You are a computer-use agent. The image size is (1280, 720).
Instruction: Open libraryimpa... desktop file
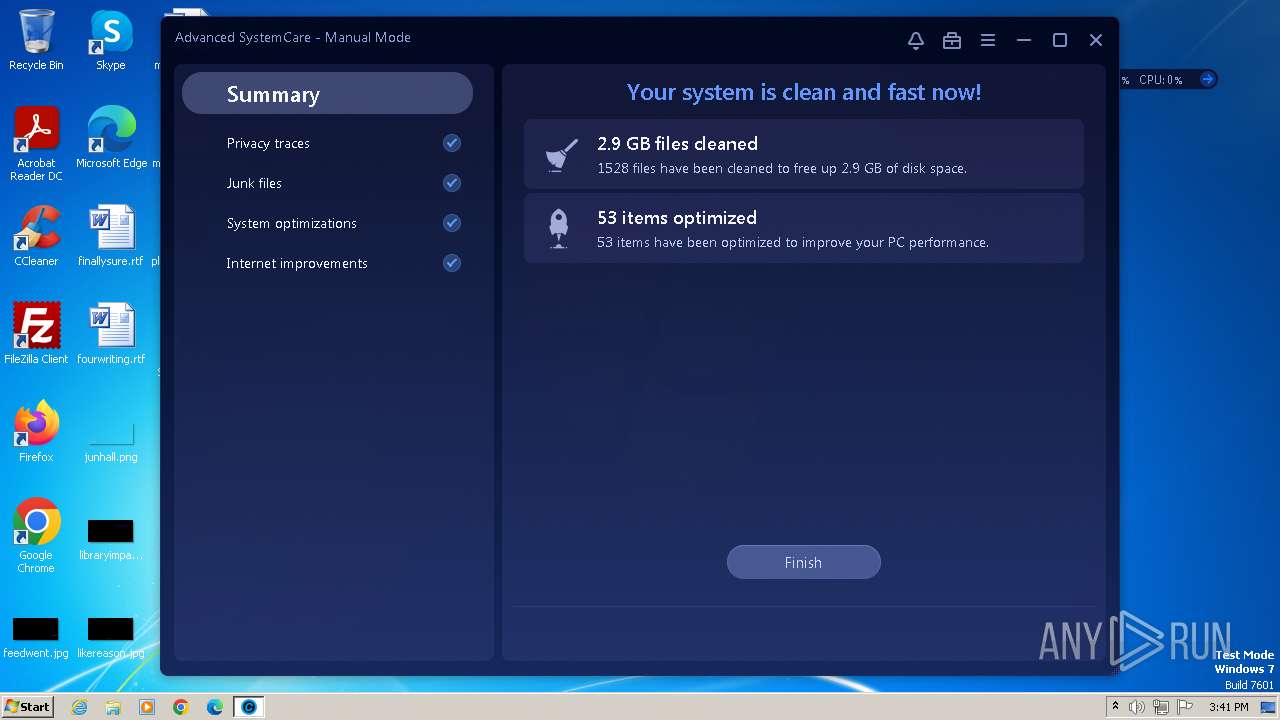[111, 540]
